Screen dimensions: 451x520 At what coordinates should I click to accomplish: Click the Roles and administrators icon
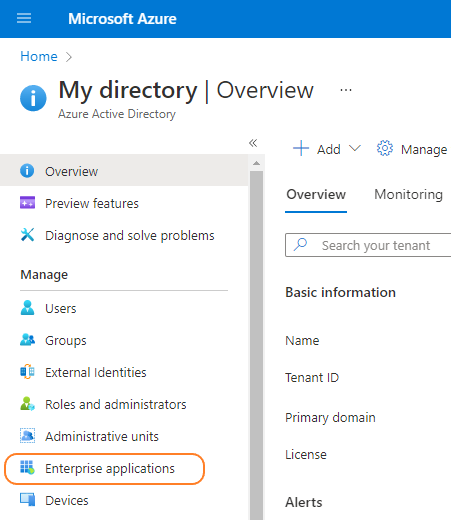(x=27, y=404)
